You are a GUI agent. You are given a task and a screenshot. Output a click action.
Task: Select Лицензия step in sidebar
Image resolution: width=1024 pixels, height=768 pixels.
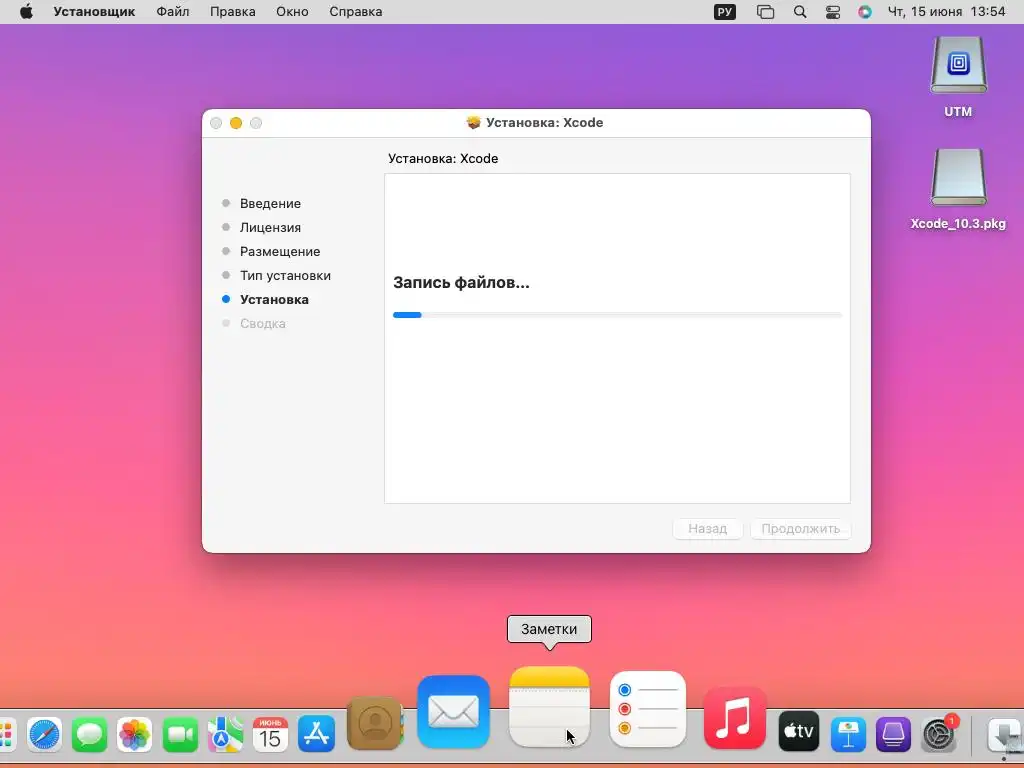point(270,227)
